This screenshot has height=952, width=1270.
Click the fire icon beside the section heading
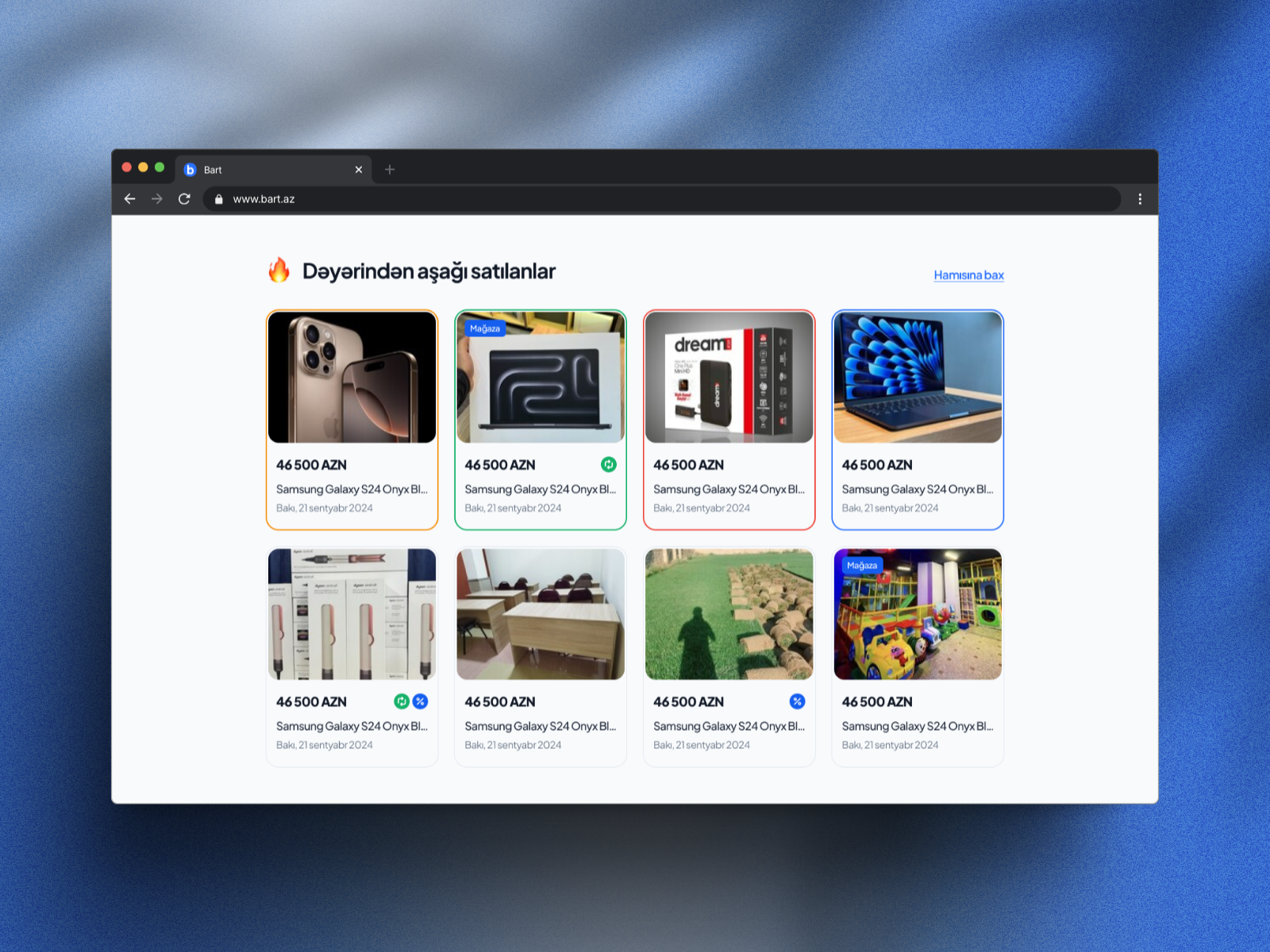pyautogui.click(x=279, y=270)
